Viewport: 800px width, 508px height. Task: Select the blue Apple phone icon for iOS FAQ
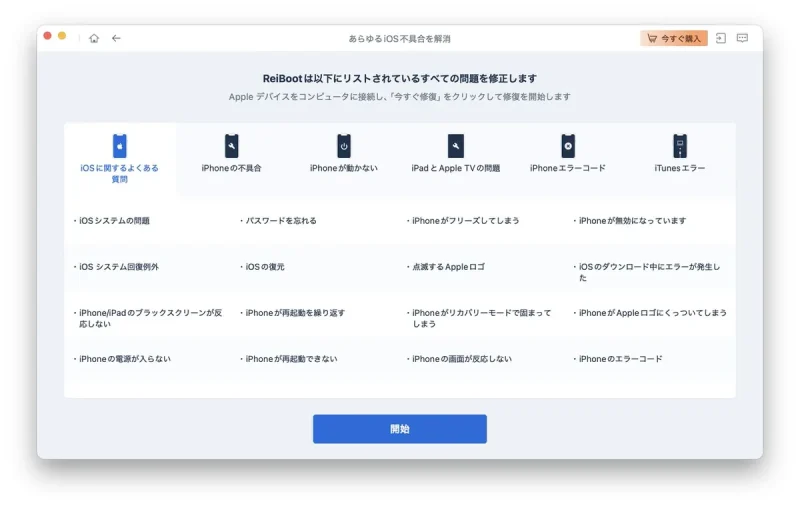coord(119,146)
